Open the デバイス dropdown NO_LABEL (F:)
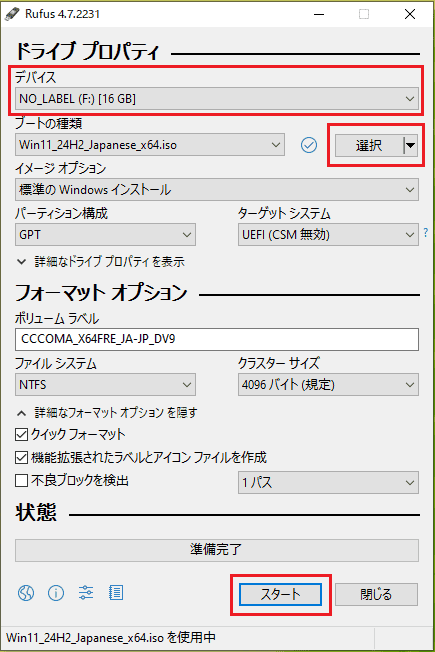This screenshot has height=652, width=435. pos(217,99)
